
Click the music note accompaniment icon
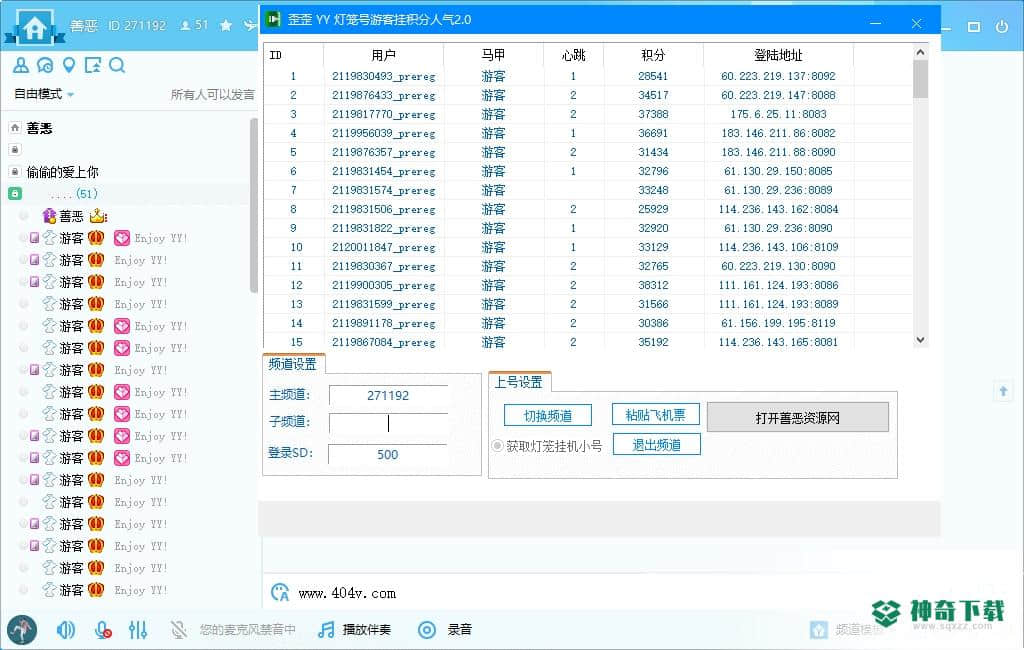[326, 630]
